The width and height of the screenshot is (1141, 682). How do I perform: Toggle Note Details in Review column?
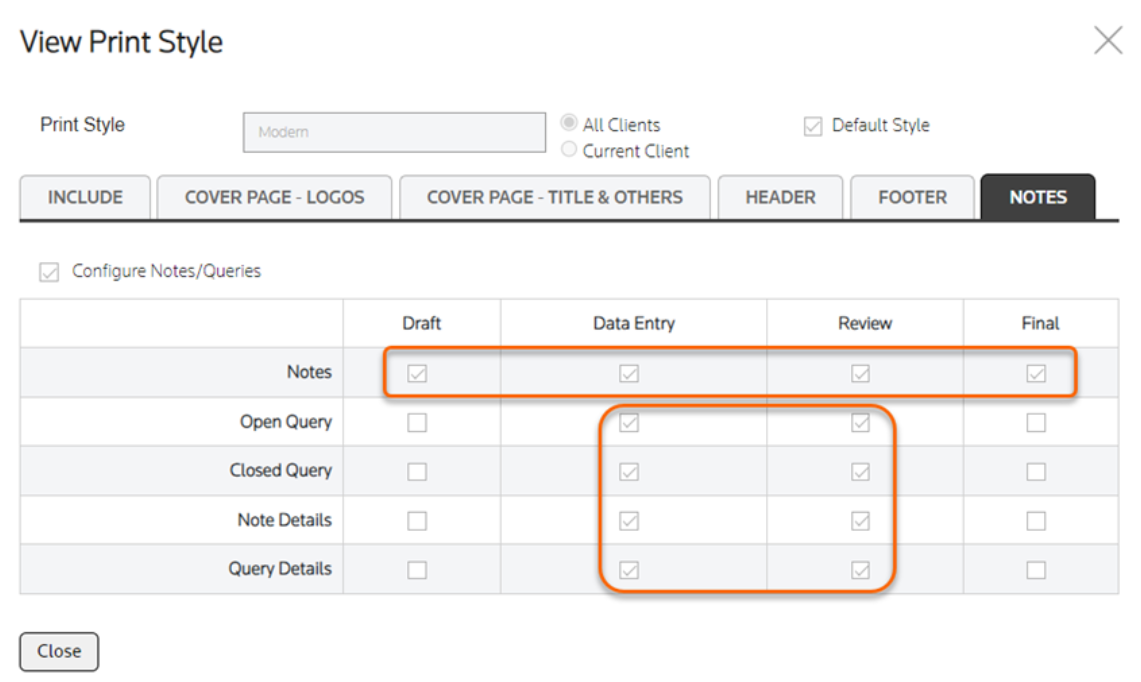point(860,521)
